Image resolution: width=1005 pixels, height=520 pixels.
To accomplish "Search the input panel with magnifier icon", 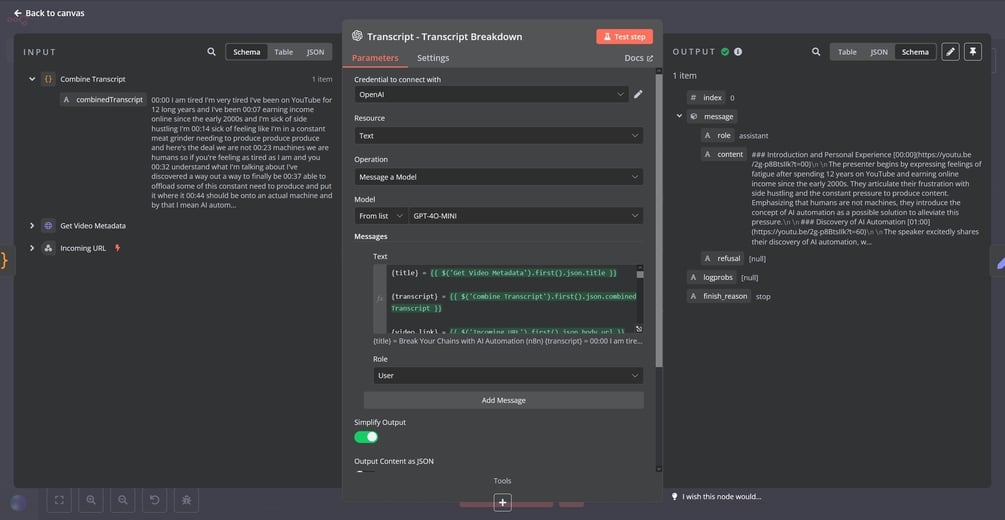I will click(x=212, y=52).
